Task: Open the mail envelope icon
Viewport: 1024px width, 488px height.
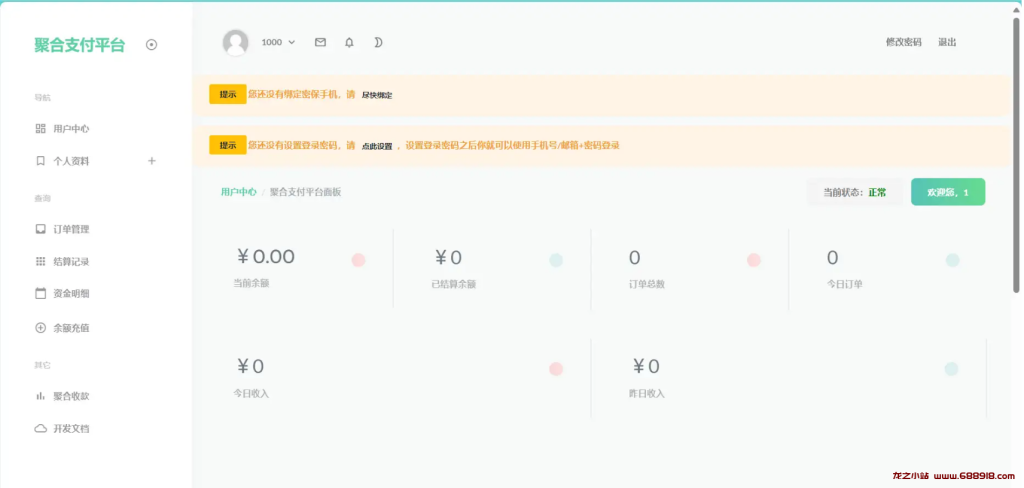Action: pyautogui.click(x=320, y=42)
